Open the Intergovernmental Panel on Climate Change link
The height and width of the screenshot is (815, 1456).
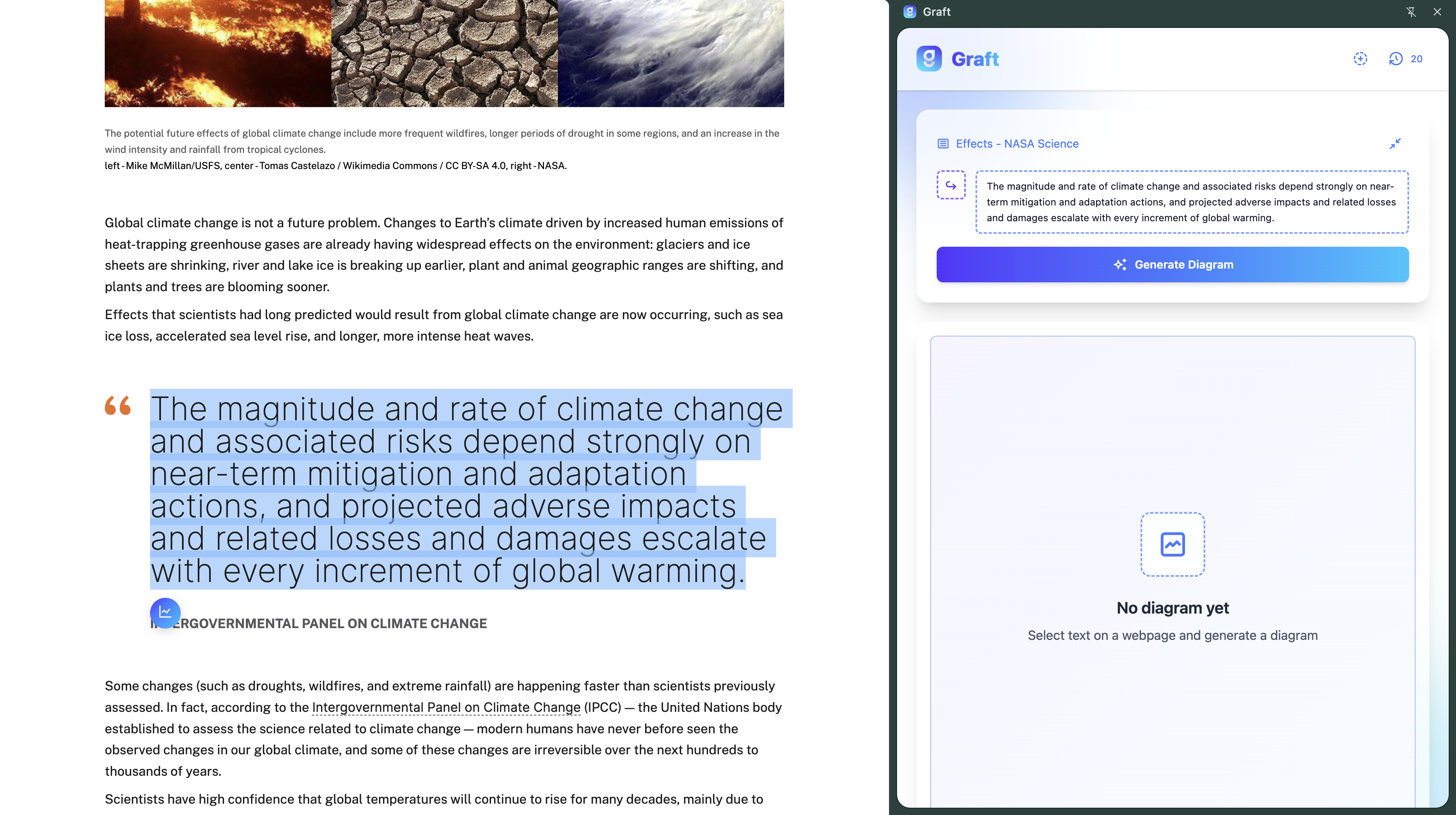(446, 707)
